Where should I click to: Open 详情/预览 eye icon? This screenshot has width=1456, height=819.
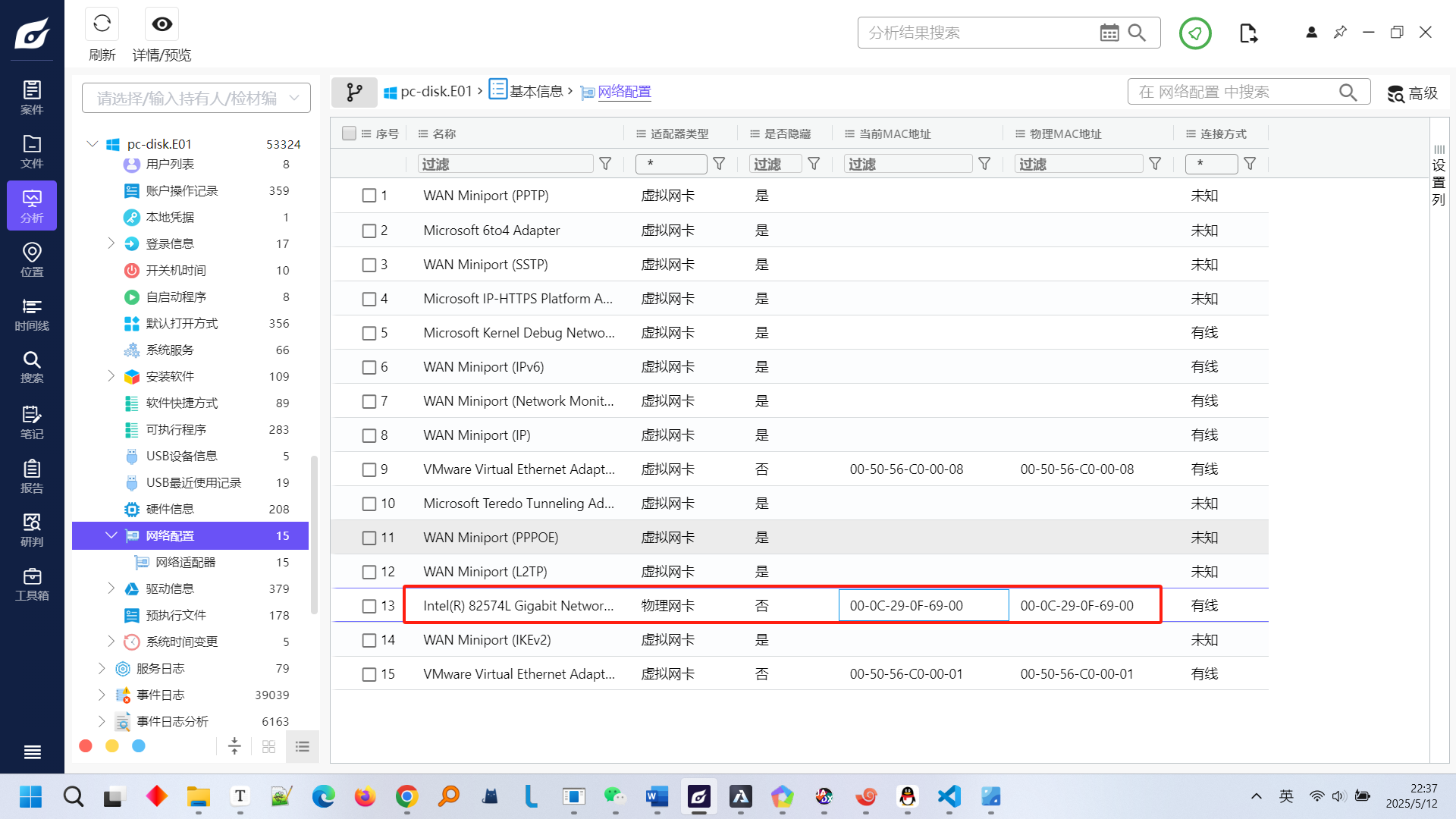tap(162, 24)
